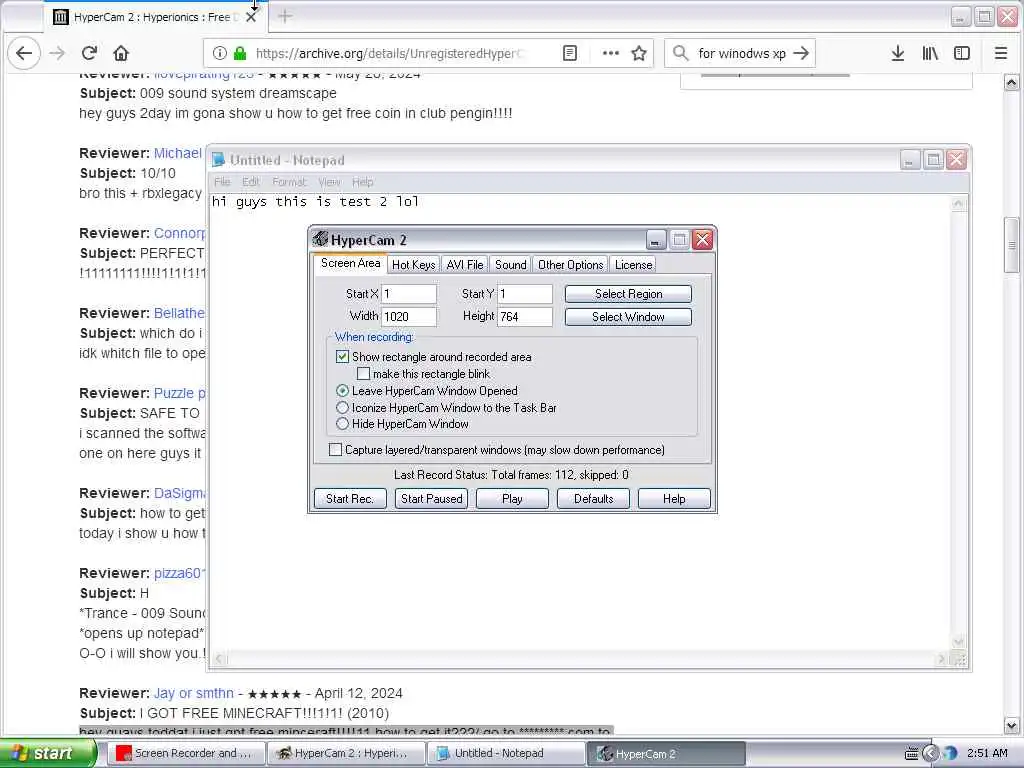Viewport: 1024px width, 768px height.
Task: Click the 2:51 AM system clock
Action: click(987, 753)
